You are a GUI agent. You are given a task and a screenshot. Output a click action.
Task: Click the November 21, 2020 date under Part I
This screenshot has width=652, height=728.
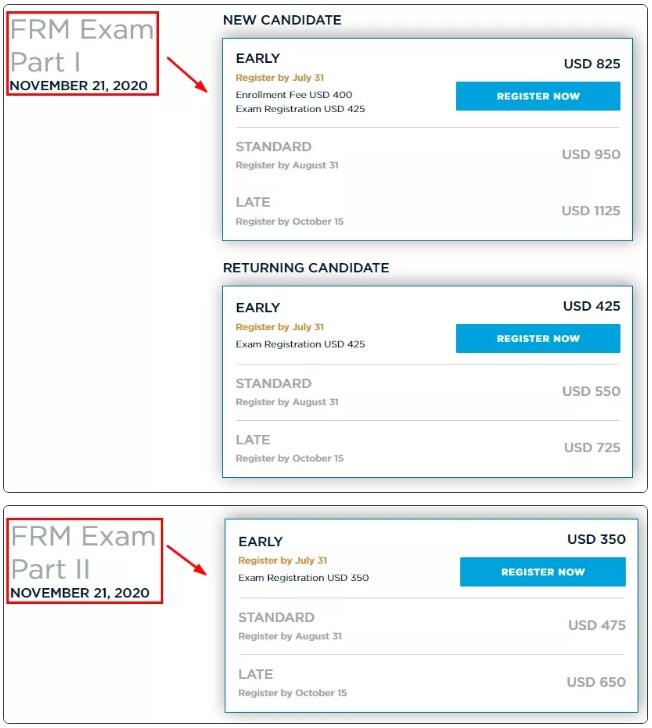click(79, 86)
